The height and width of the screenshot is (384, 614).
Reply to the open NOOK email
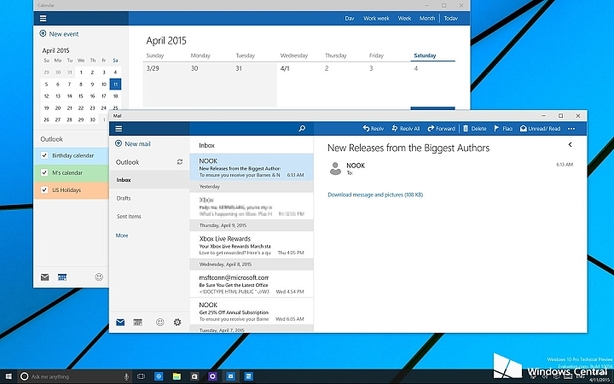pyautogui.click(x=373, y=128)
